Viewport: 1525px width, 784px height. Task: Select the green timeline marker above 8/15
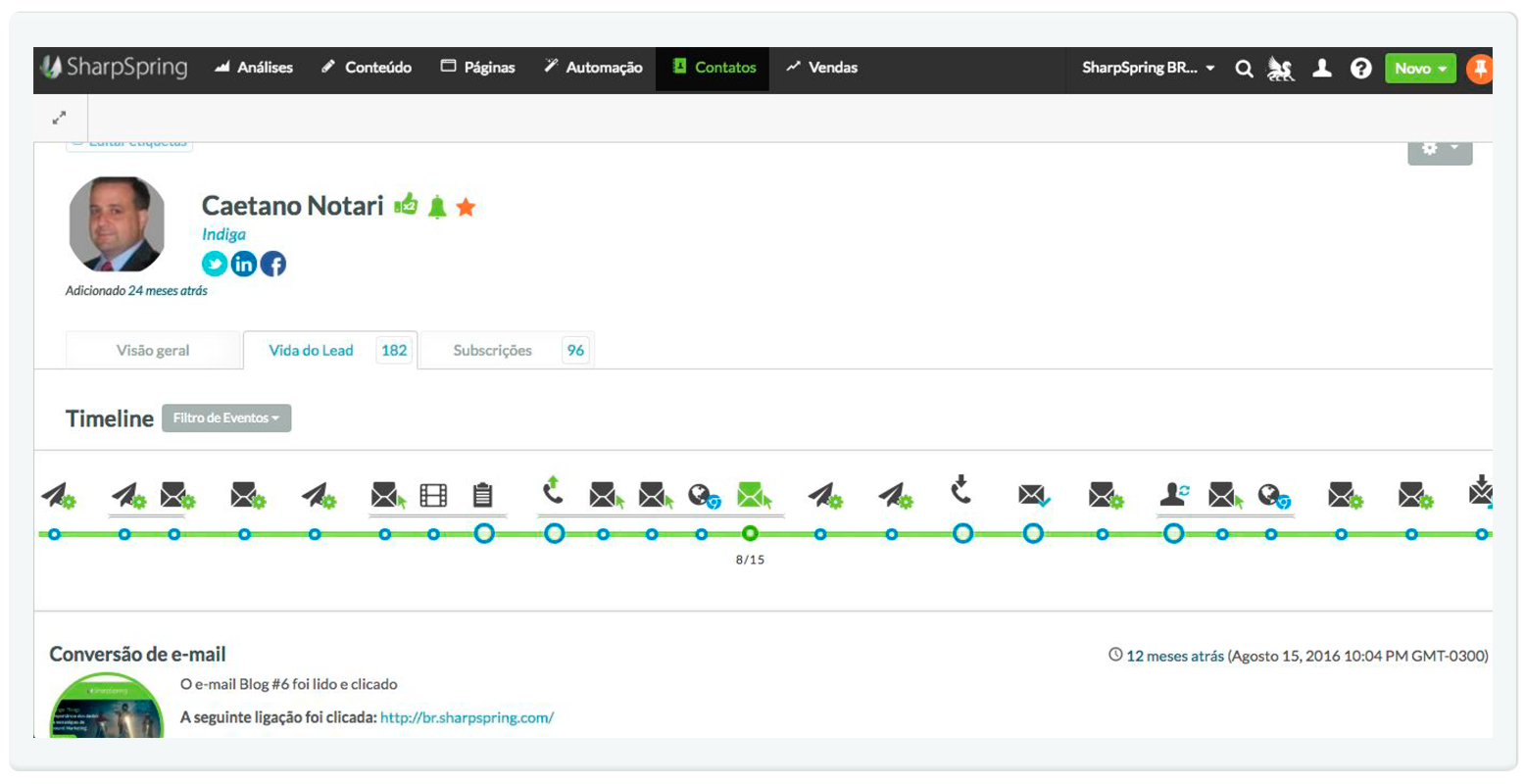(x=750, y=534)
